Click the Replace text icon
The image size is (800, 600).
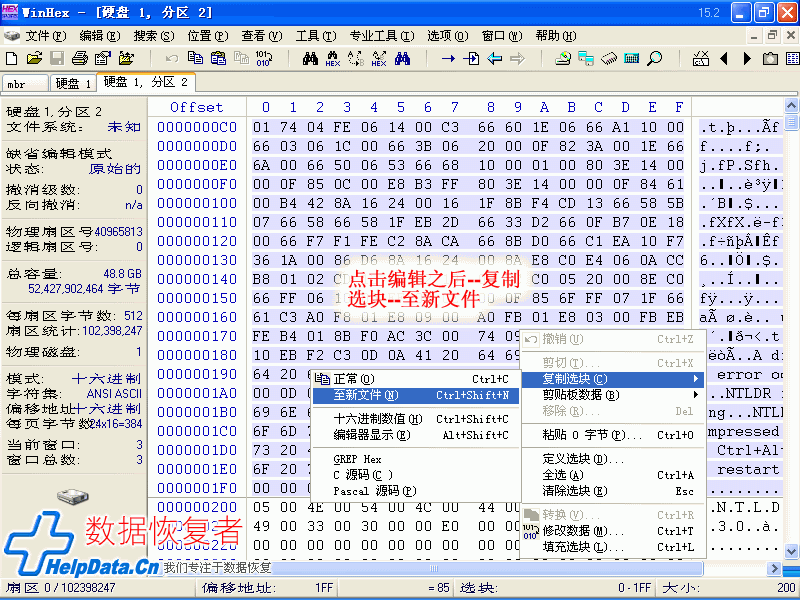tap(356, 59)
